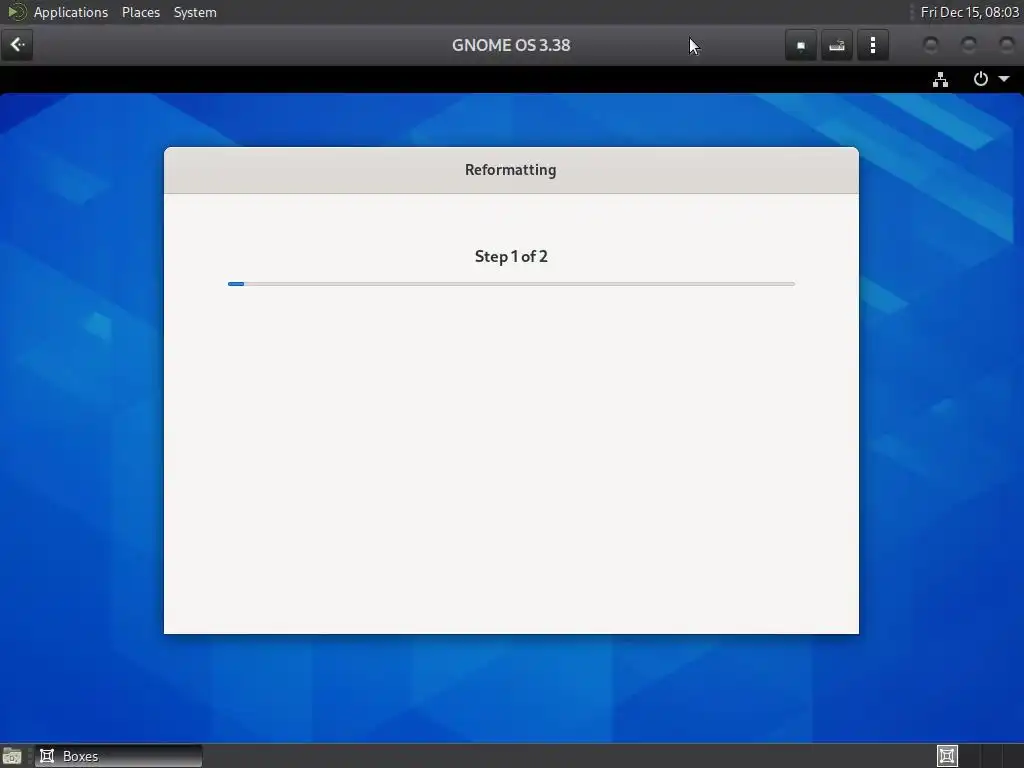The image size is (1024, 768).
Task: Click the Boxes workspace switcher icon
Action: click(x=947, y=756)
